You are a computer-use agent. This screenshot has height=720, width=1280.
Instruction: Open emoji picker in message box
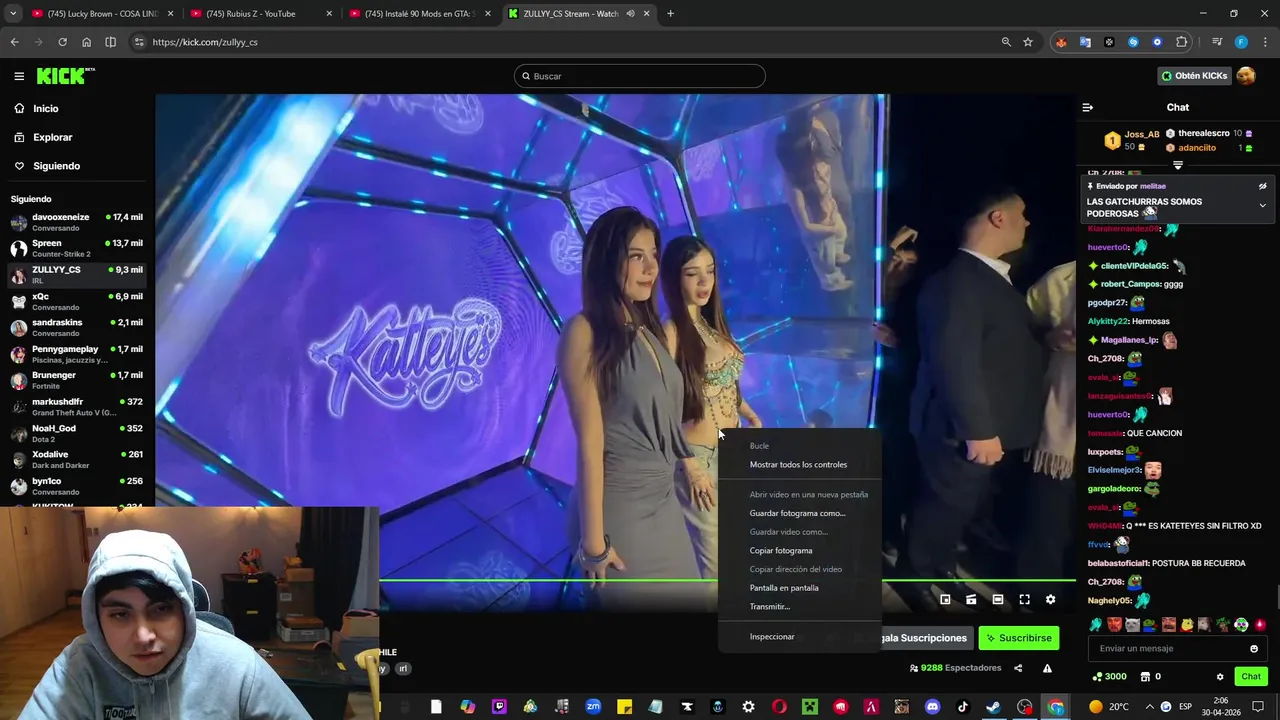pos(1254,648)
